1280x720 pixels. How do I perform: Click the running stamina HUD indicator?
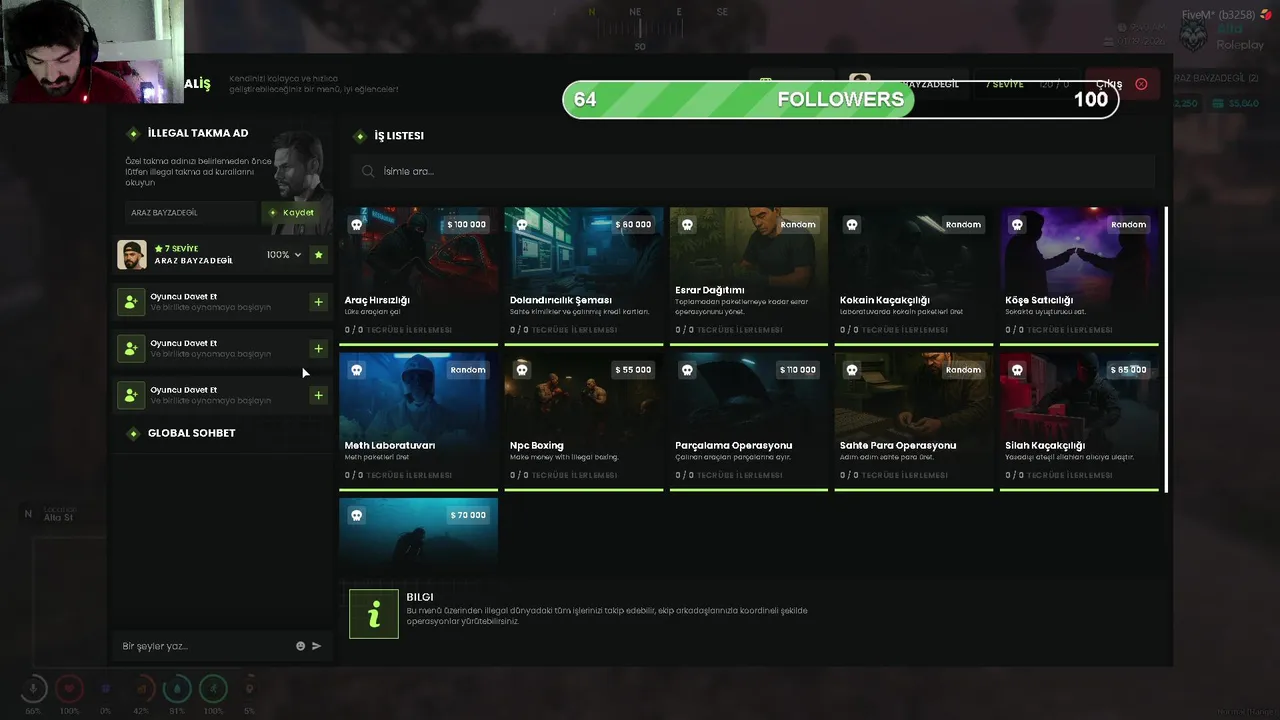pos(213,688)
